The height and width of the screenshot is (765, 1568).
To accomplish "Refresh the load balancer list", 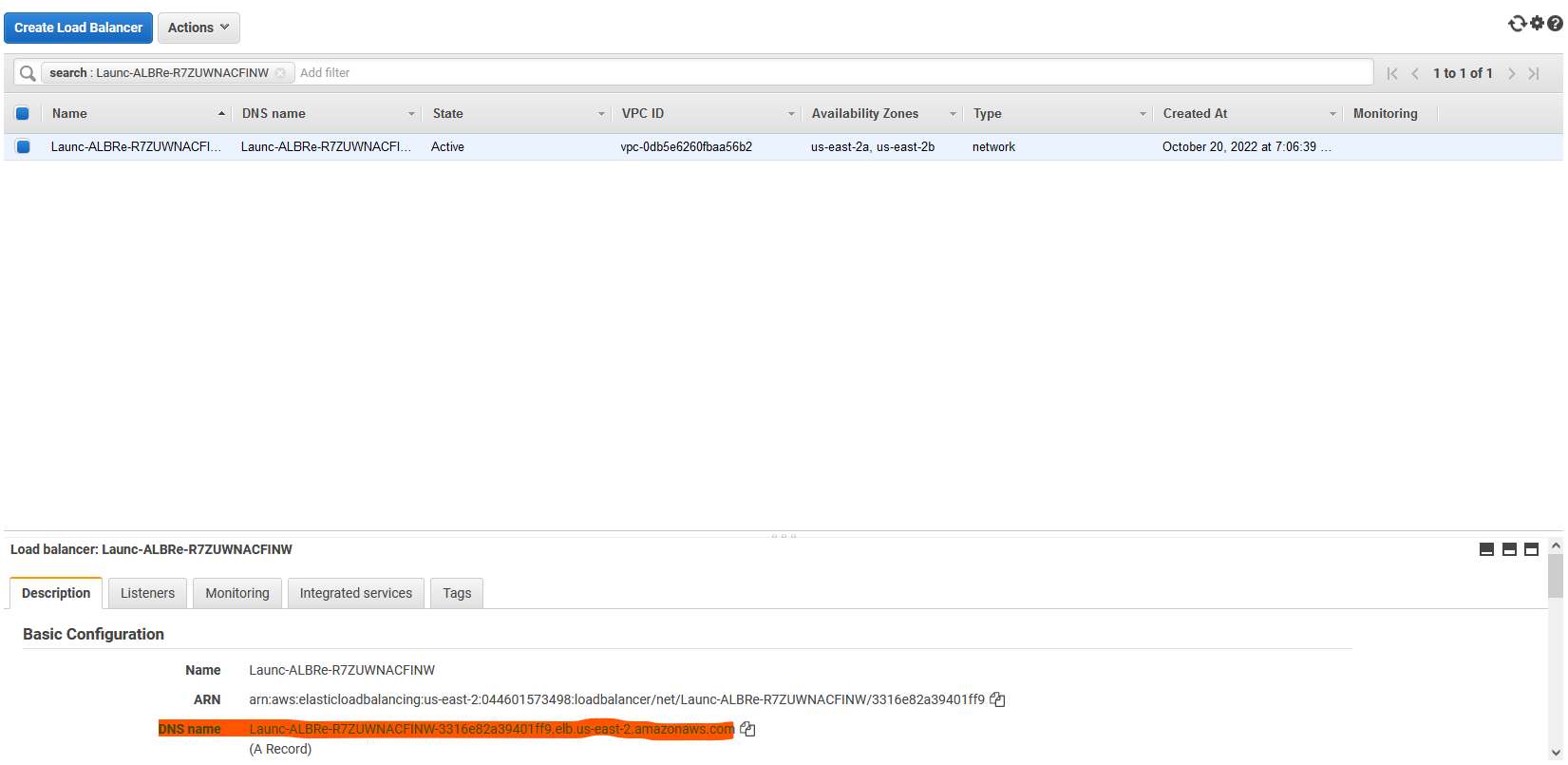I will click(x=1517, y=24).
